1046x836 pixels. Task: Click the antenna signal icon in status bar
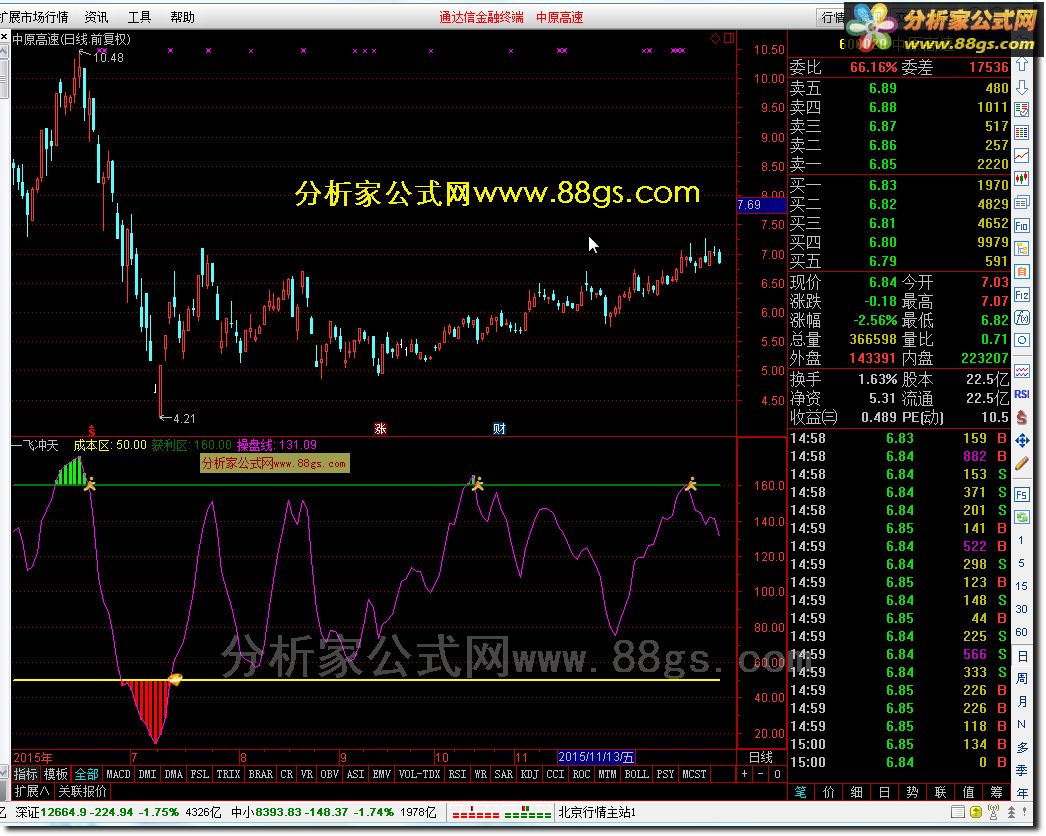coord(993,812)
